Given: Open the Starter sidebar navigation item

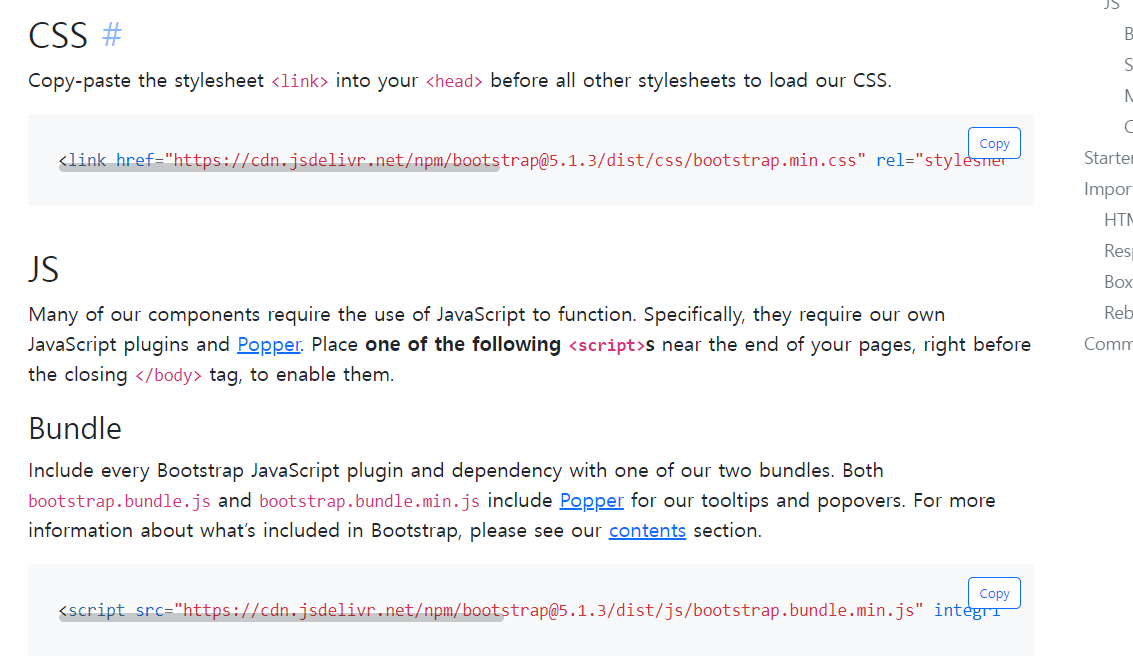Looking at the screenshot, I should [x=1108, y=157].
